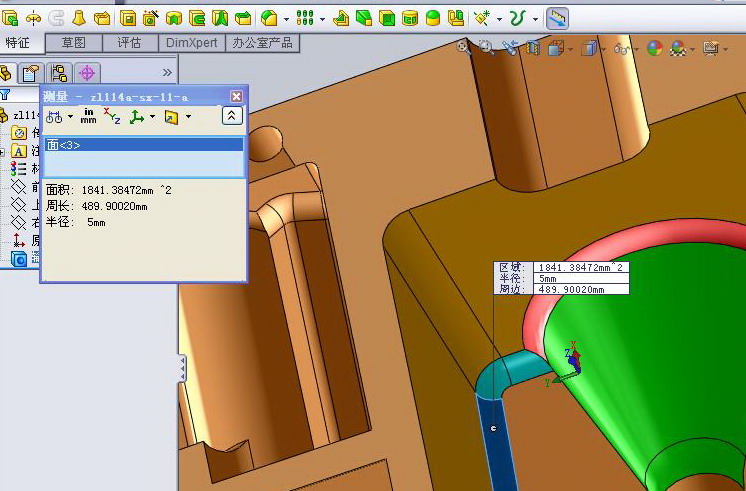746x491 pixels.
Task: Click the XYZ Relative To coordinate icon
Action: pos(137,117)
